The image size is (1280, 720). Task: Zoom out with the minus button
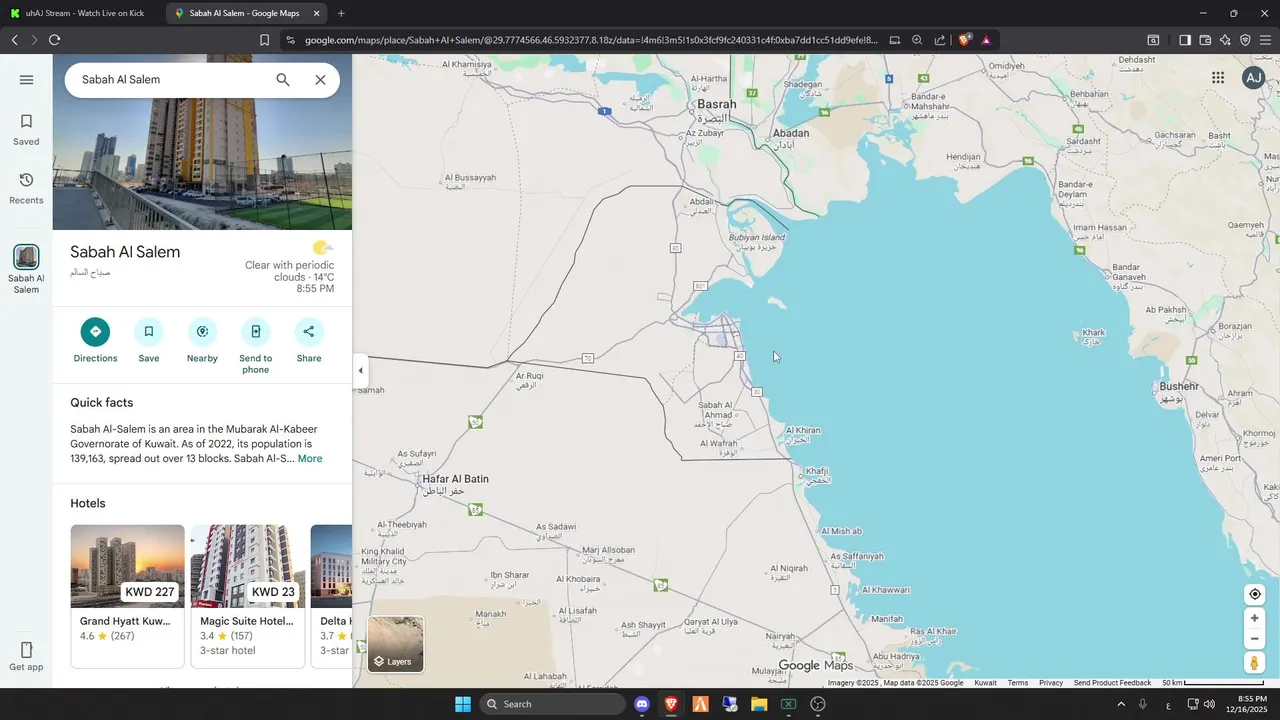tap(1255, 639)
